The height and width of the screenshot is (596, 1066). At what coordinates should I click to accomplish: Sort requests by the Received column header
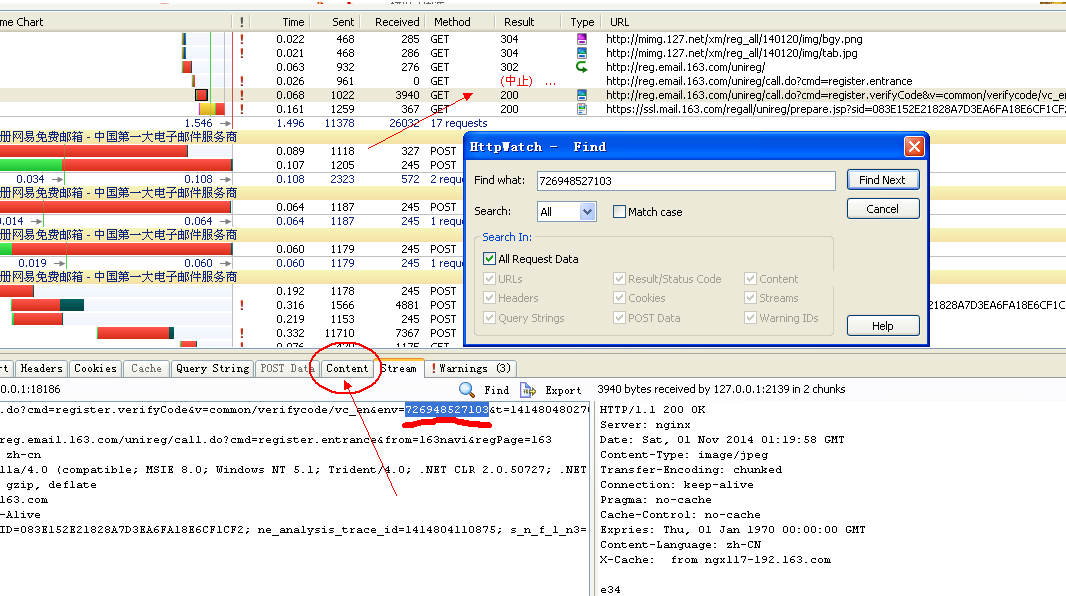tap(397, 22)
